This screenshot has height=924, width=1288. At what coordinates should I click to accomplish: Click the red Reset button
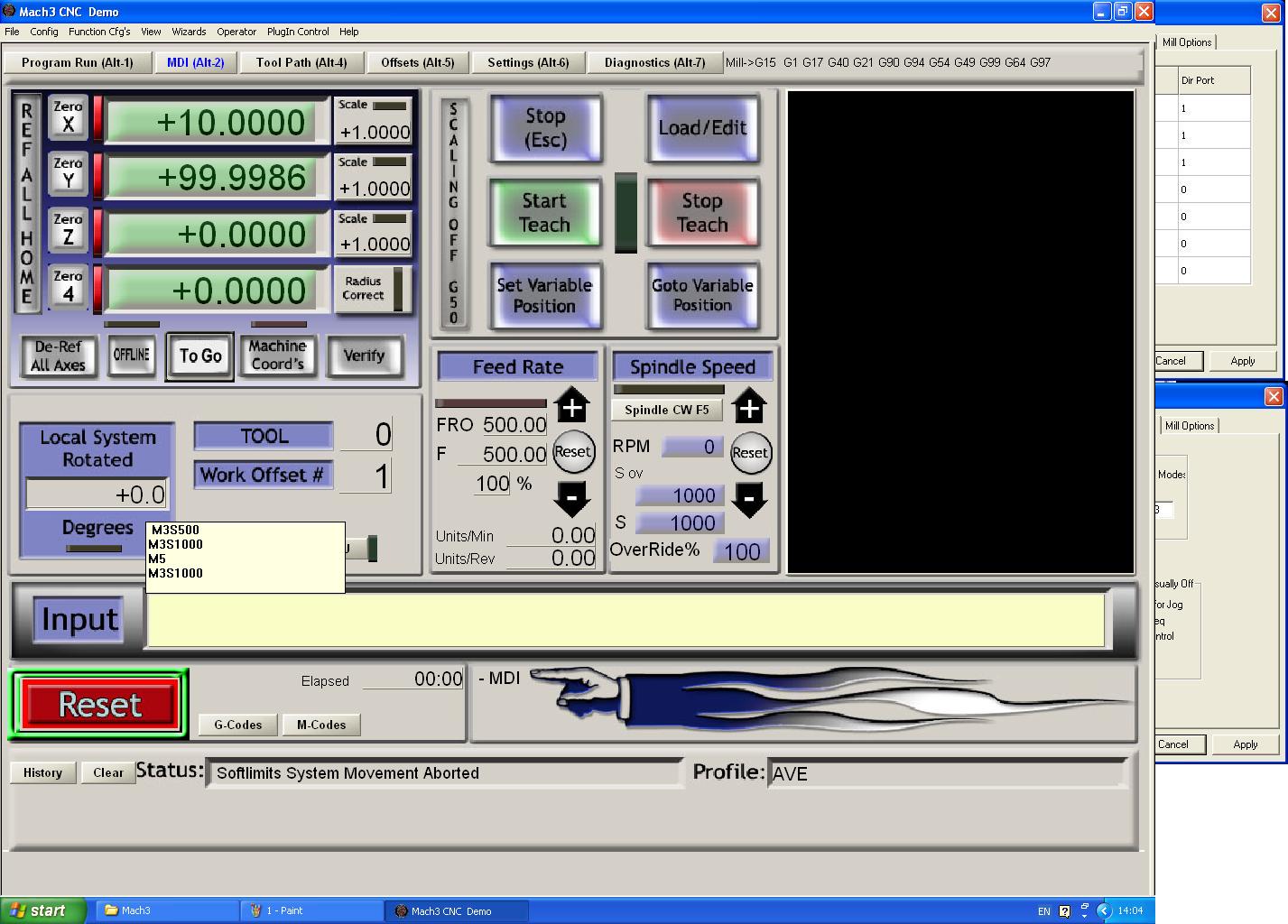point(99,705)
